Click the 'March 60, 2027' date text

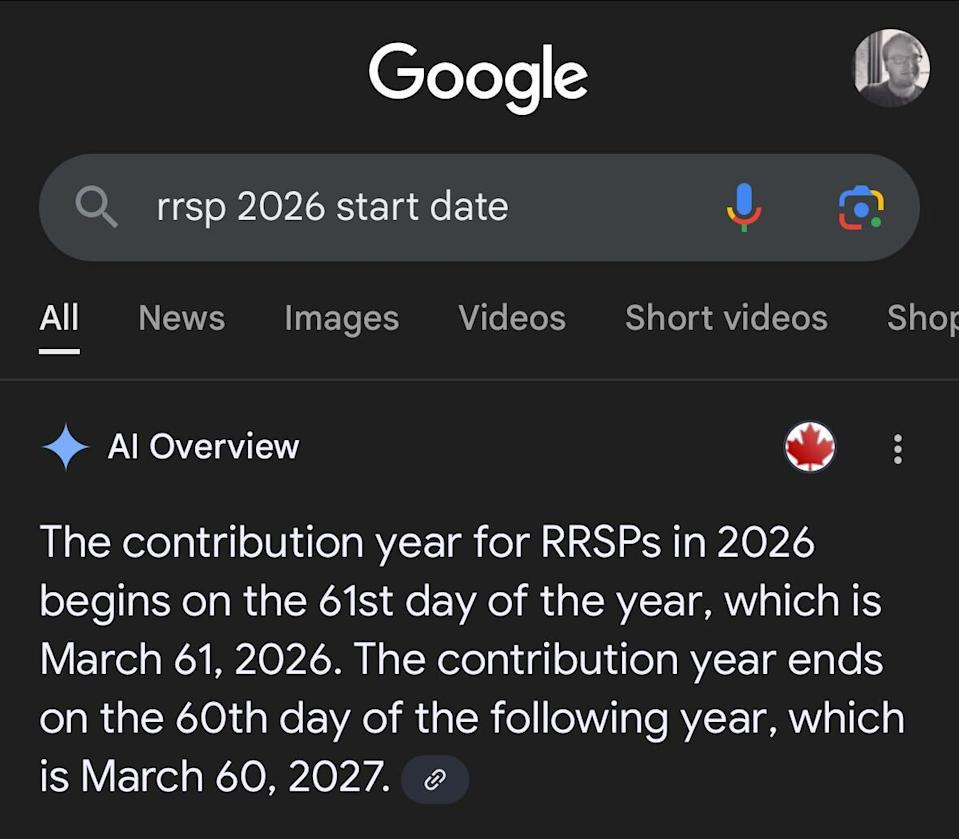(234, 777)
